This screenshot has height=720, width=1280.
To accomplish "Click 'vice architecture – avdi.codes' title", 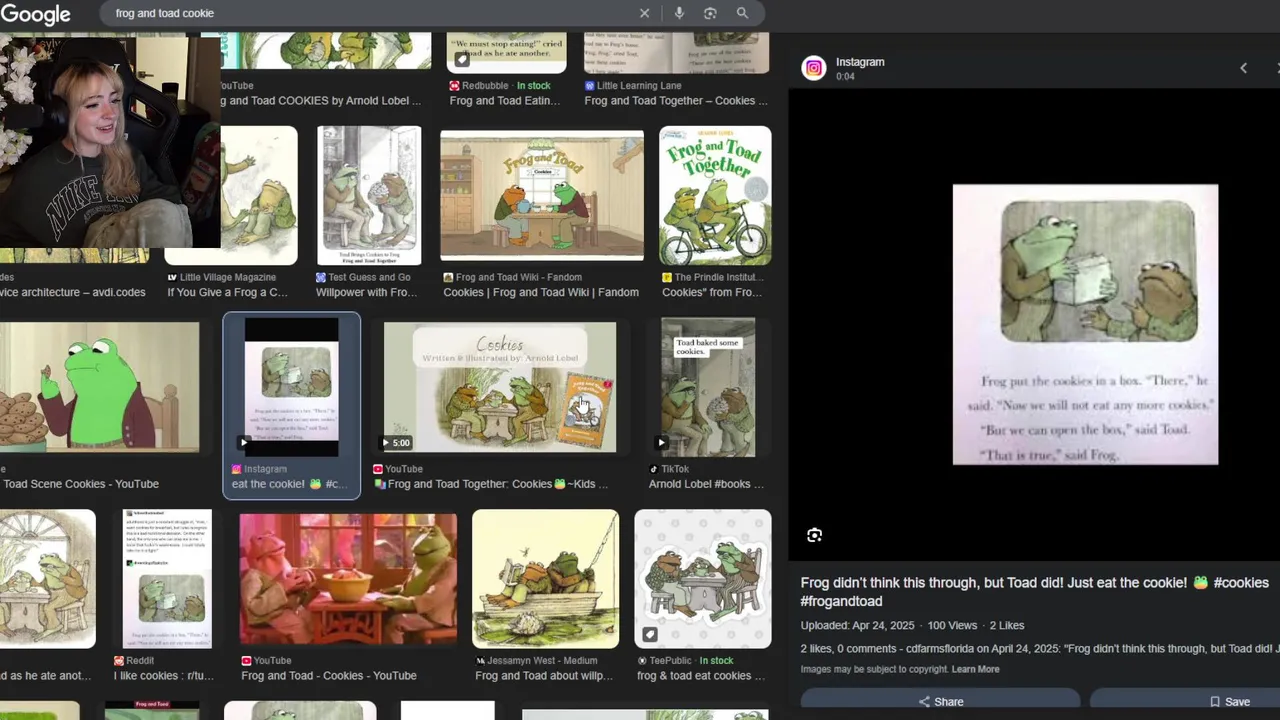I will (x=73, y=292).
